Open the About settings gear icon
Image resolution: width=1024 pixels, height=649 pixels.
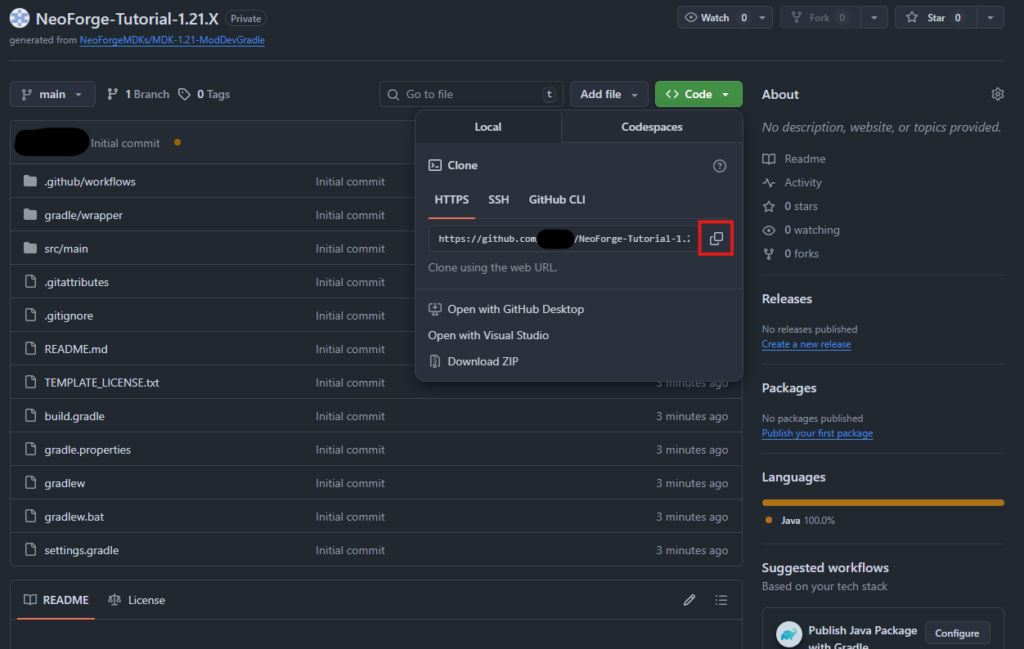pos(997,94)
